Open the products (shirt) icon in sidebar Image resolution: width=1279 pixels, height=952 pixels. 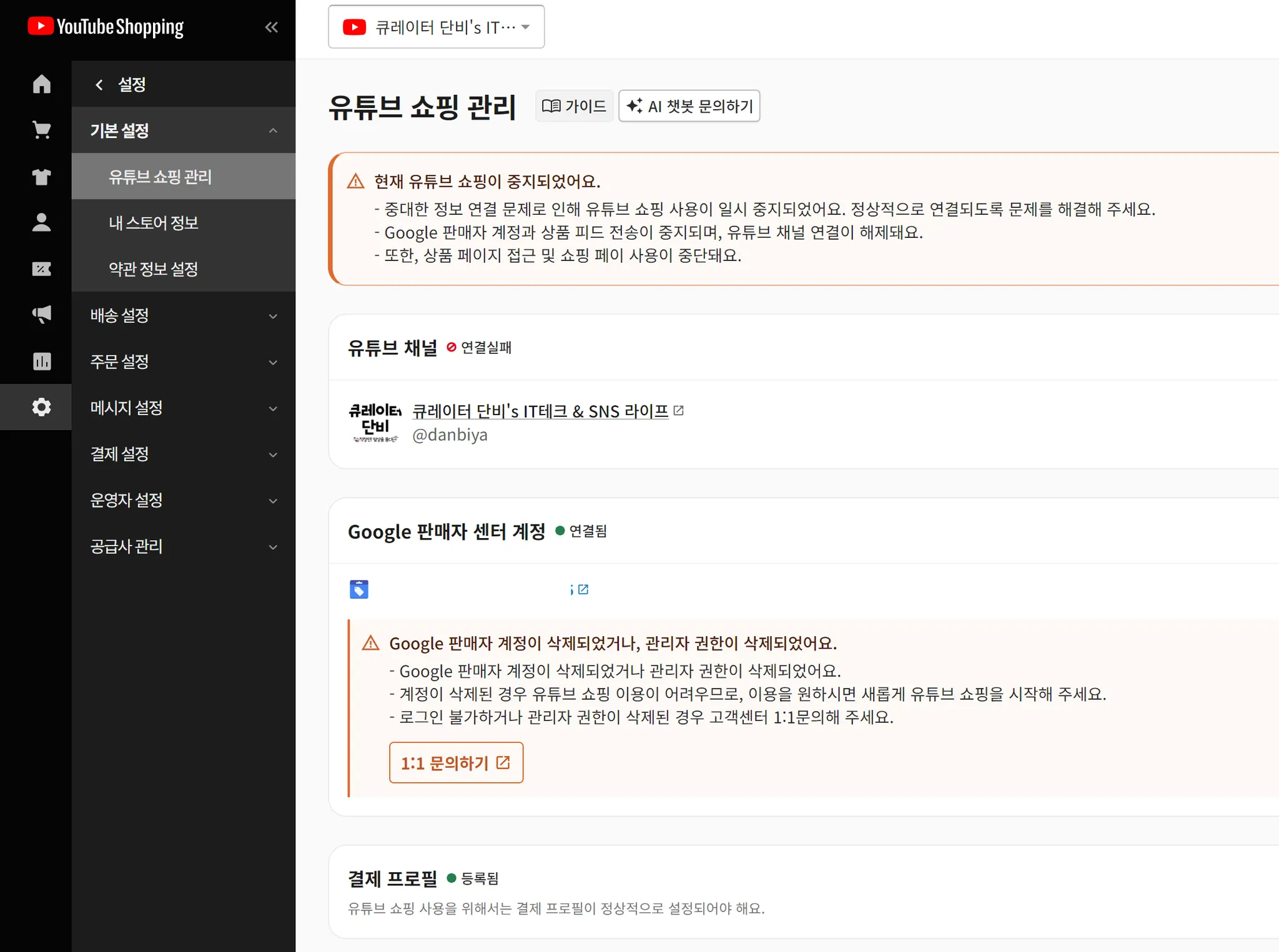[x=41, y=177]
